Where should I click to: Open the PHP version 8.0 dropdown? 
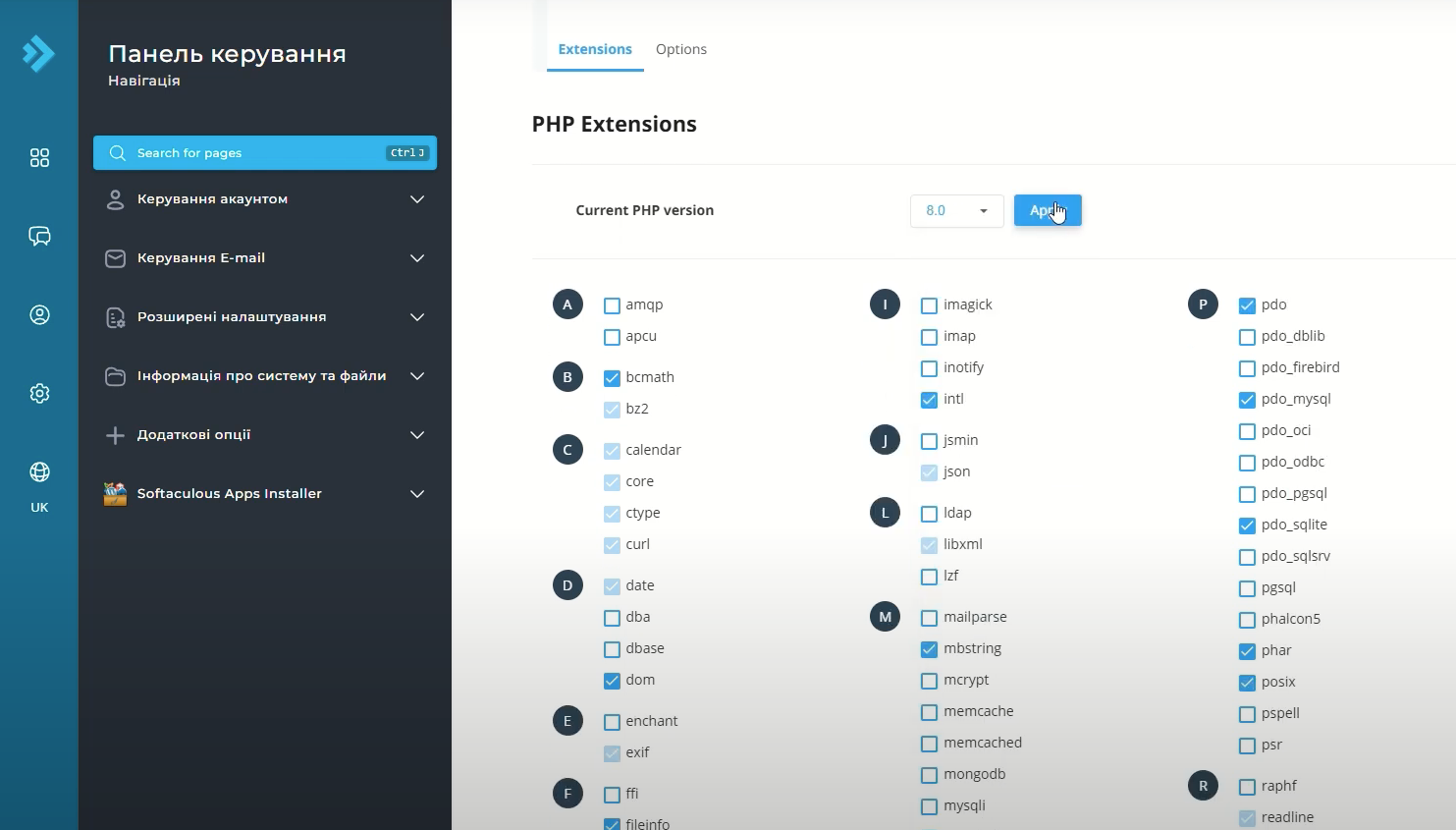click(x=956, y=210)
